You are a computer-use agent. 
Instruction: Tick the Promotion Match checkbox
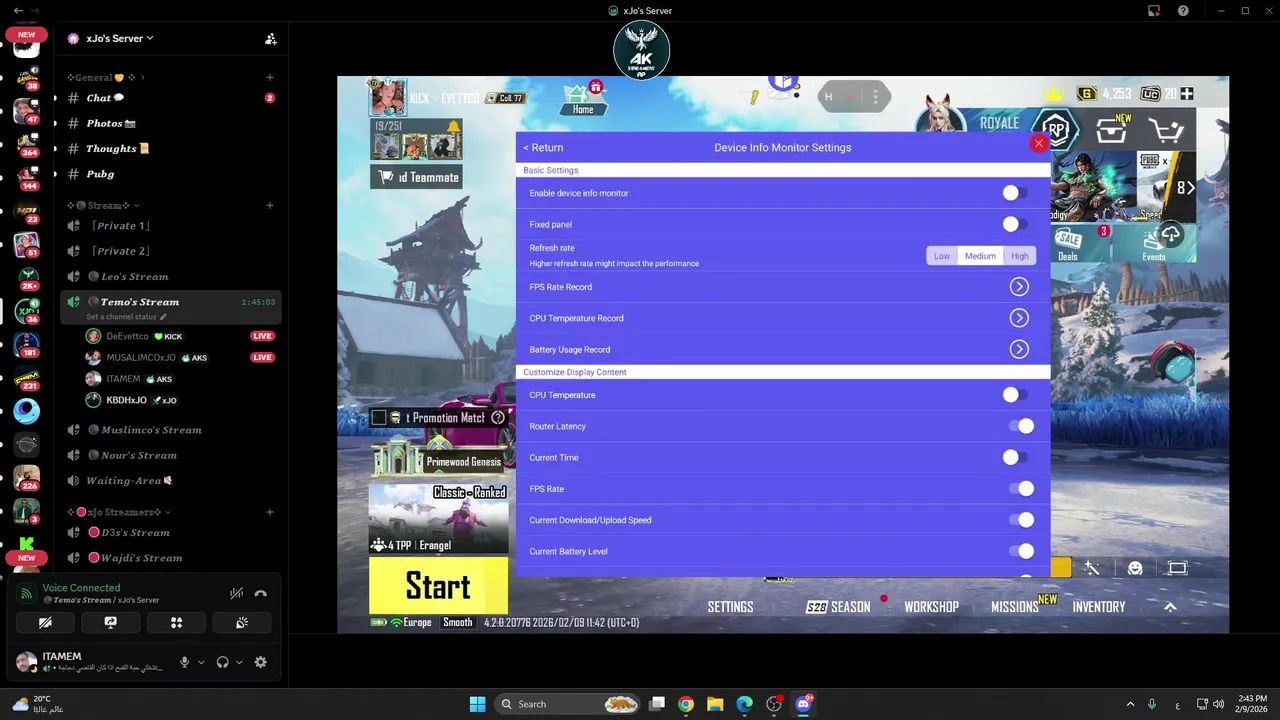point(379,418)
